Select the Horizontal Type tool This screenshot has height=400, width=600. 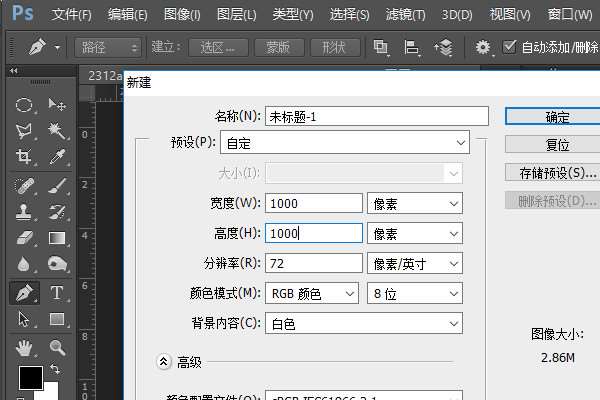click(57, 293)
